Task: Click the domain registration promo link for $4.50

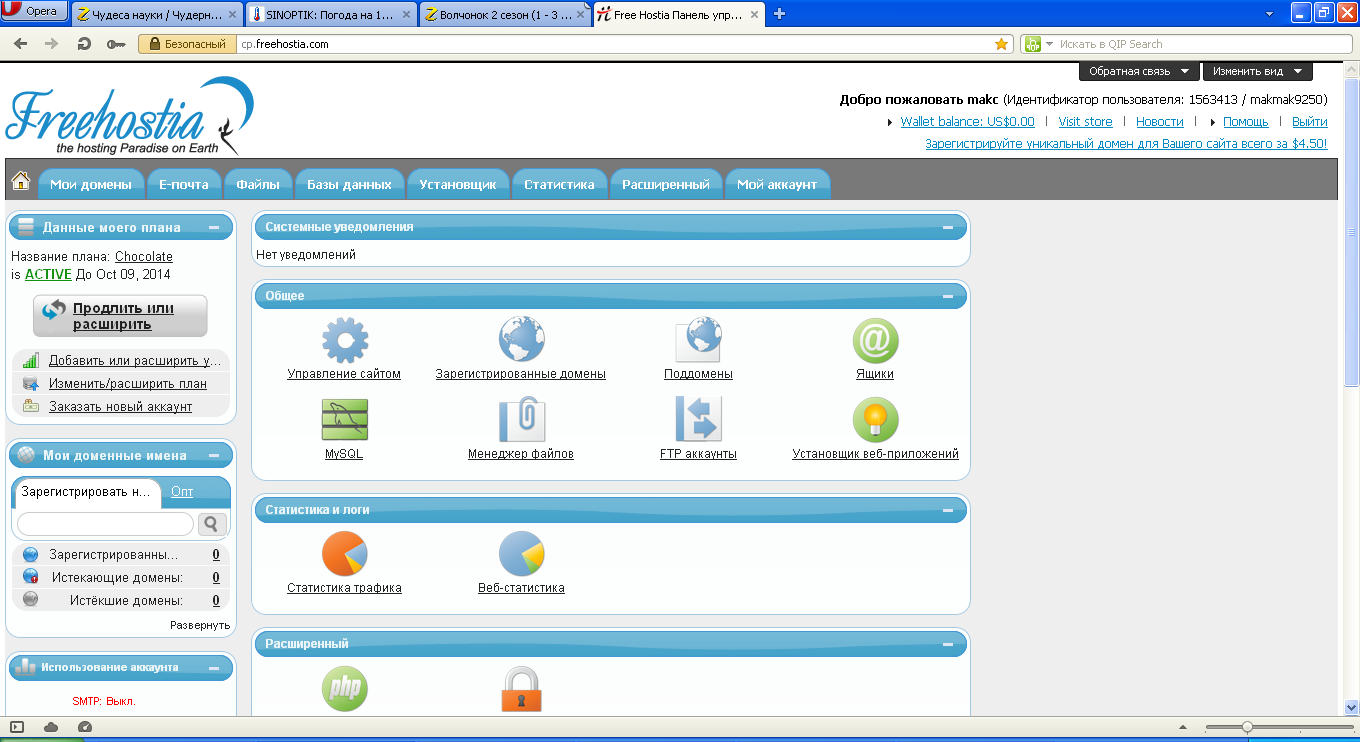Action: 1126,143
